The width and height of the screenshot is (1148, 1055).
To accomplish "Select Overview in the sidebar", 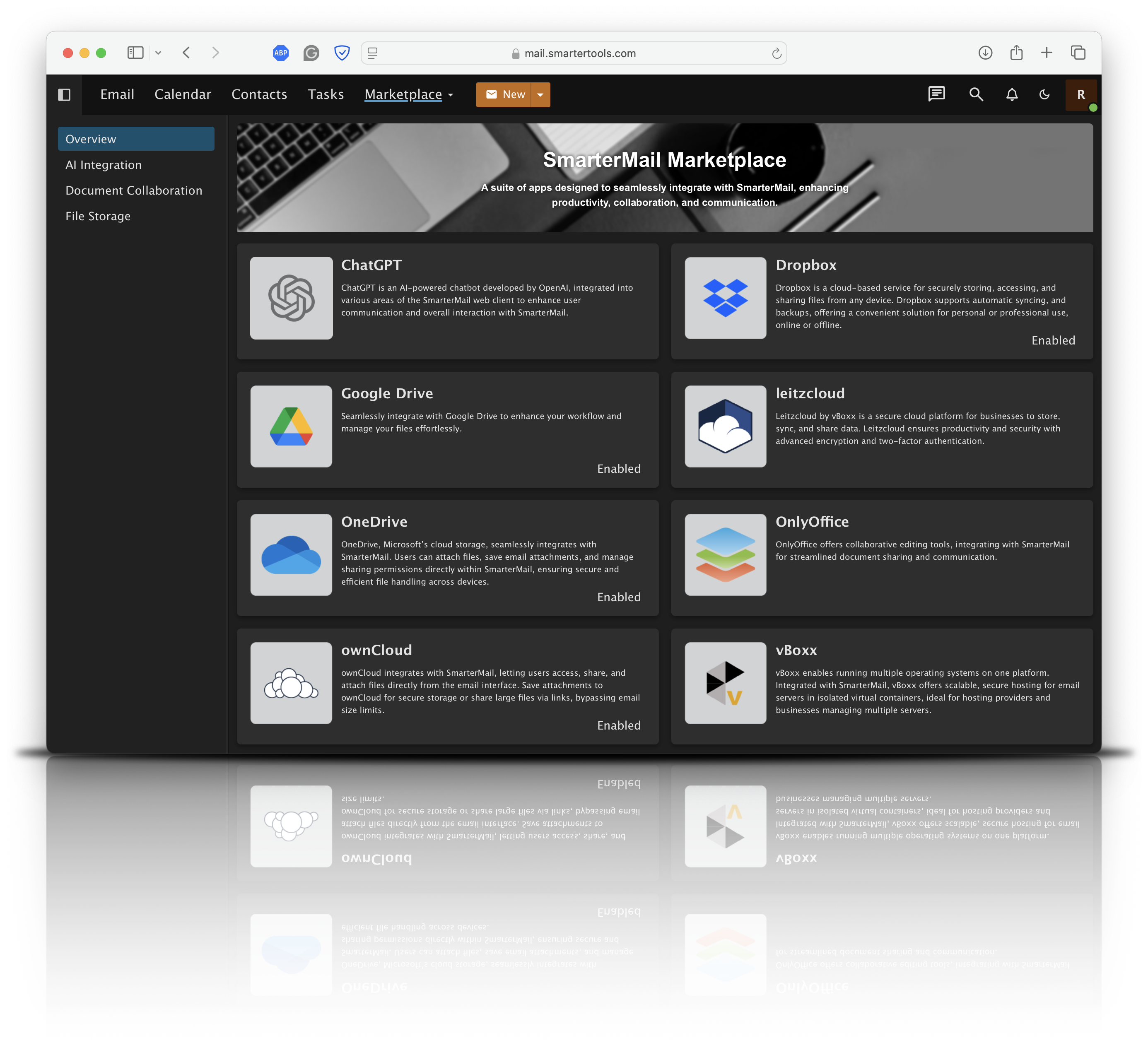I will (x=136, y=139).
